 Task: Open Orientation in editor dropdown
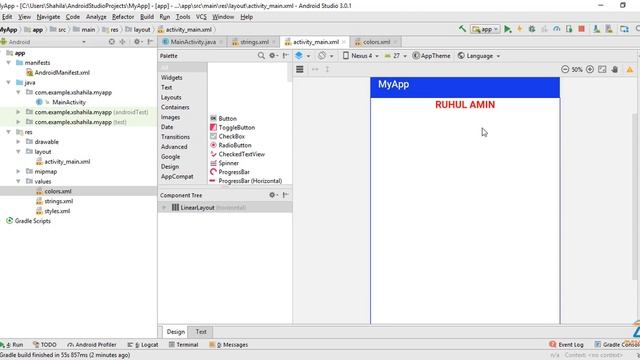tap(326, 56)
